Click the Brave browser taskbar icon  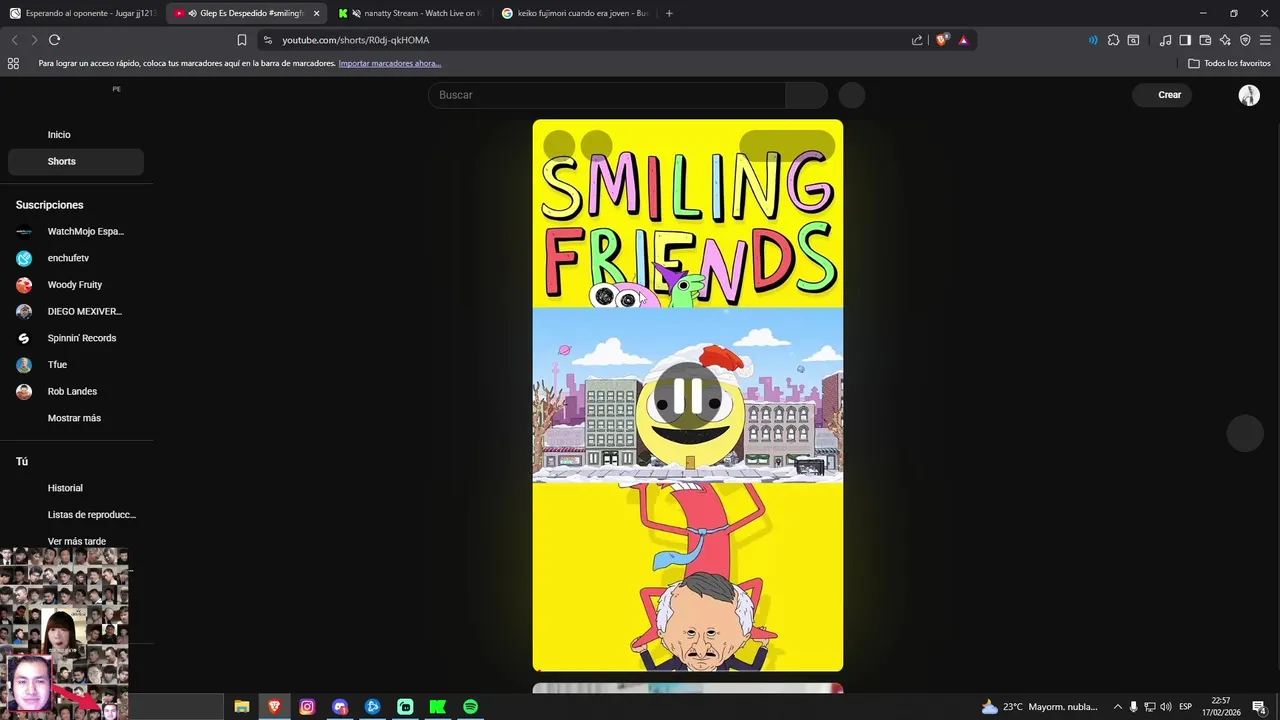[274, 707]
